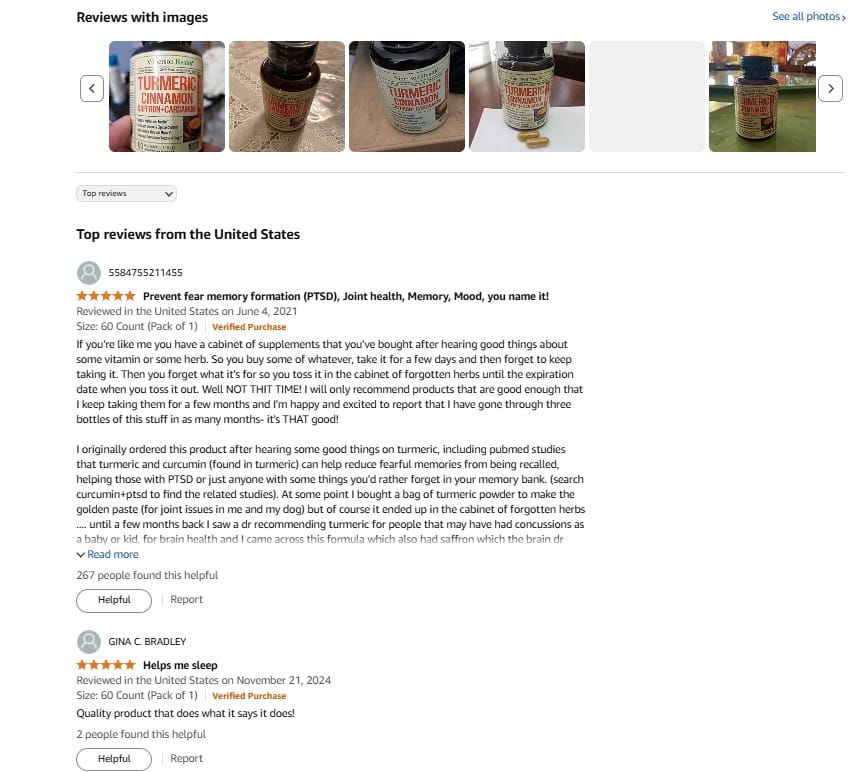Open third review photo of bottle top-down

407,96
